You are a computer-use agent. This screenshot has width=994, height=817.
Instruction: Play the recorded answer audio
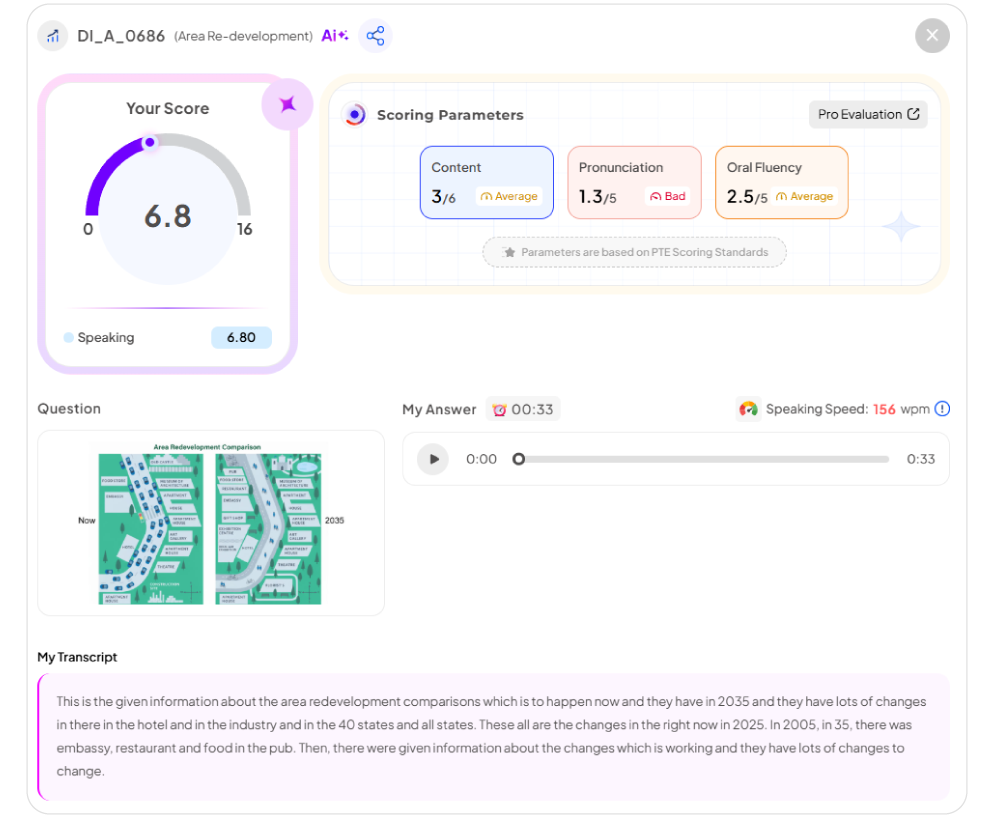(x=433, y=459)
